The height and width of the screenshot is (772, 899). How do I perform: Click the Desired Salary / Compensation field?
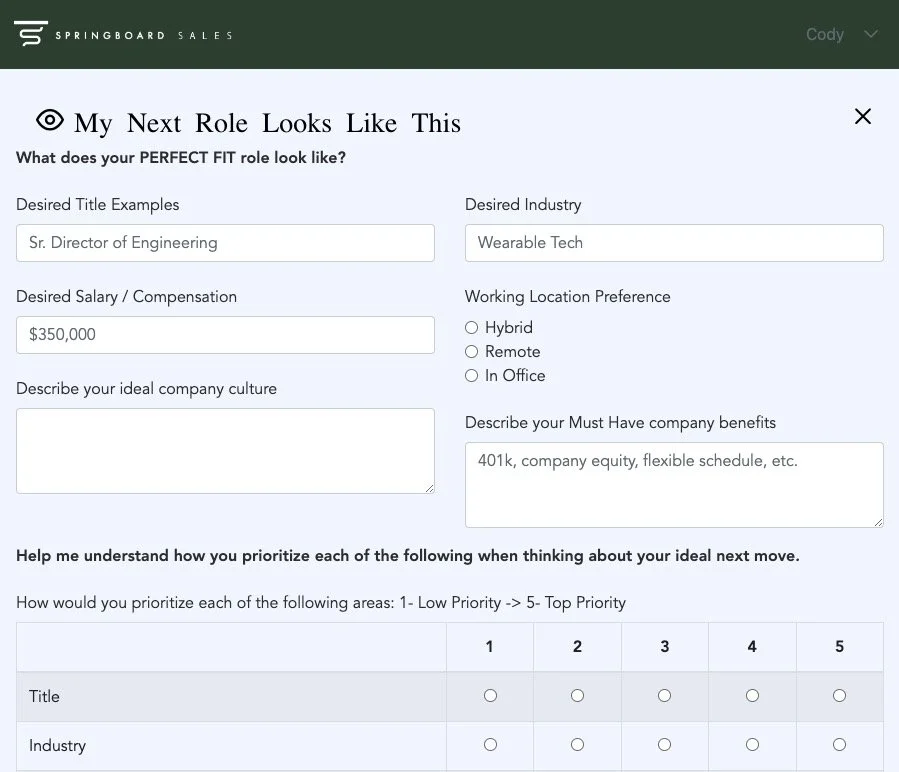click(x=225, y=335)
